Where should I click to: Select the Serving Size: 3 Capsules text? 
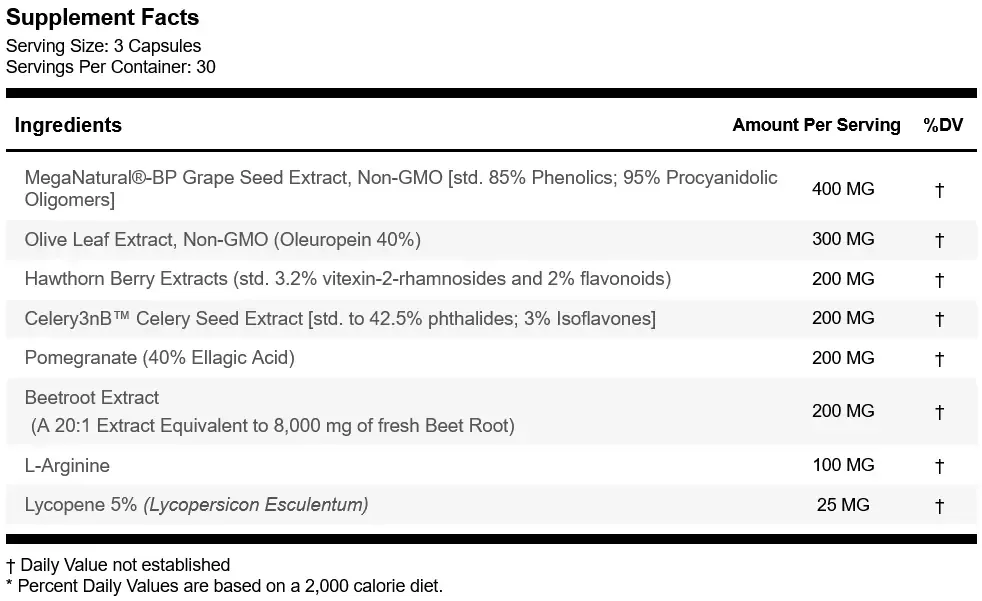104,46
